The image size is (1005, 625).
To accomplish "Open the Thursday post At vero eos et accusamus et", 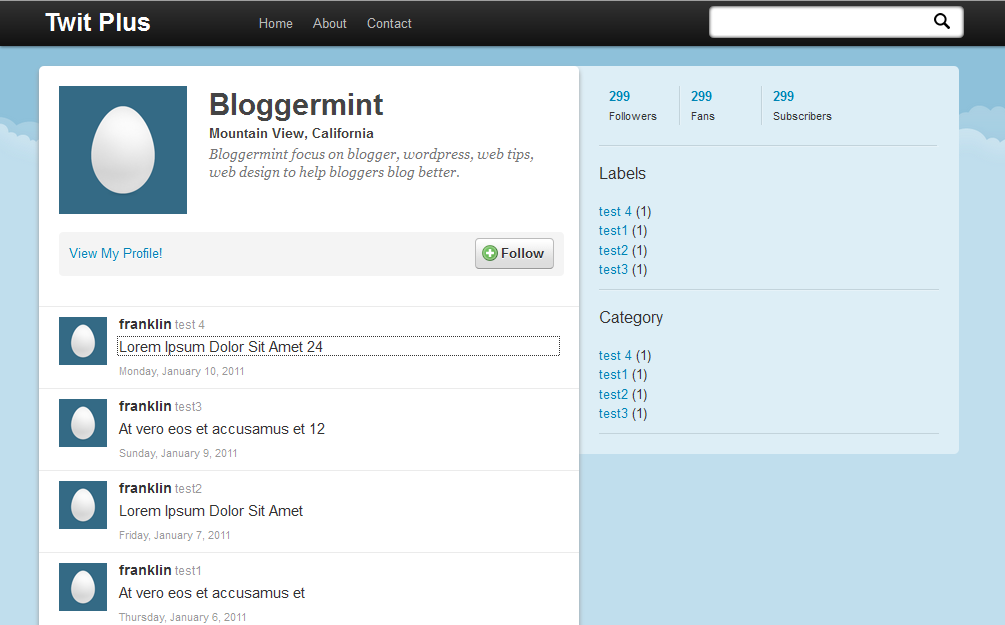I will (212, 593).
